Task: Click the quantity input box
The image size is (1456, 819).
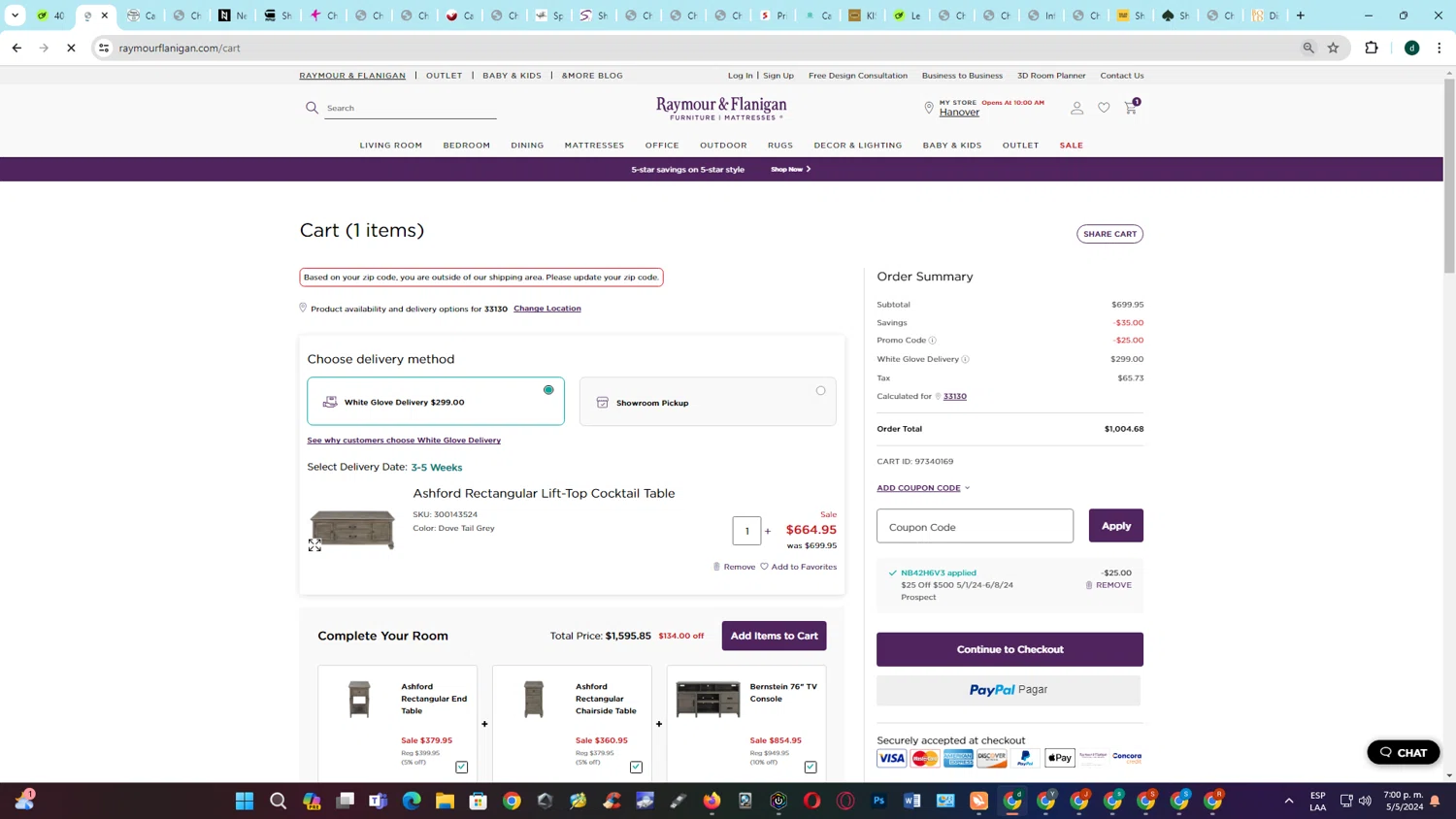Action: [746, 531]
